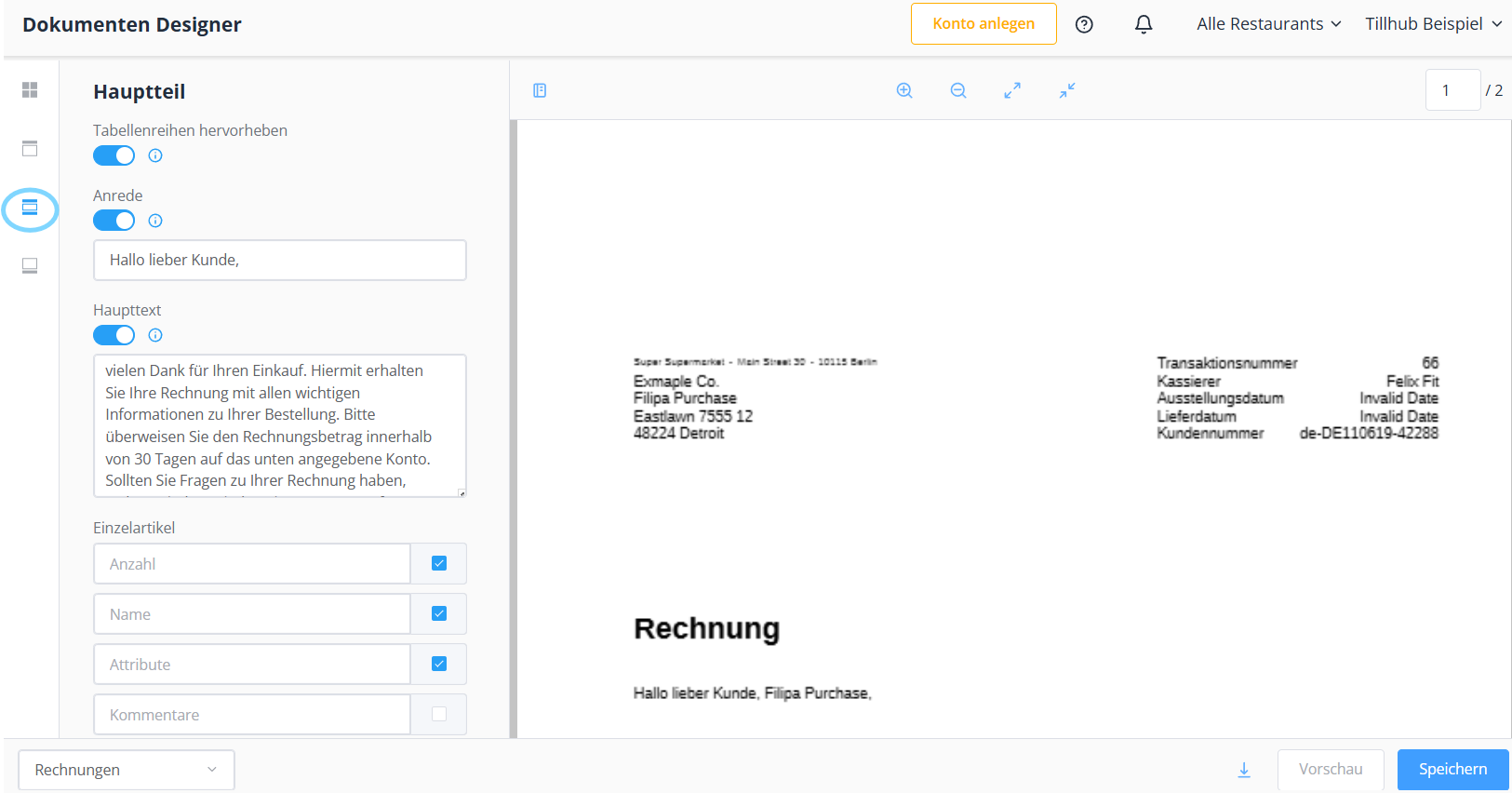Zoom out of the document preview
This screenshot has height=793, width=1512.
pos(958,90)
